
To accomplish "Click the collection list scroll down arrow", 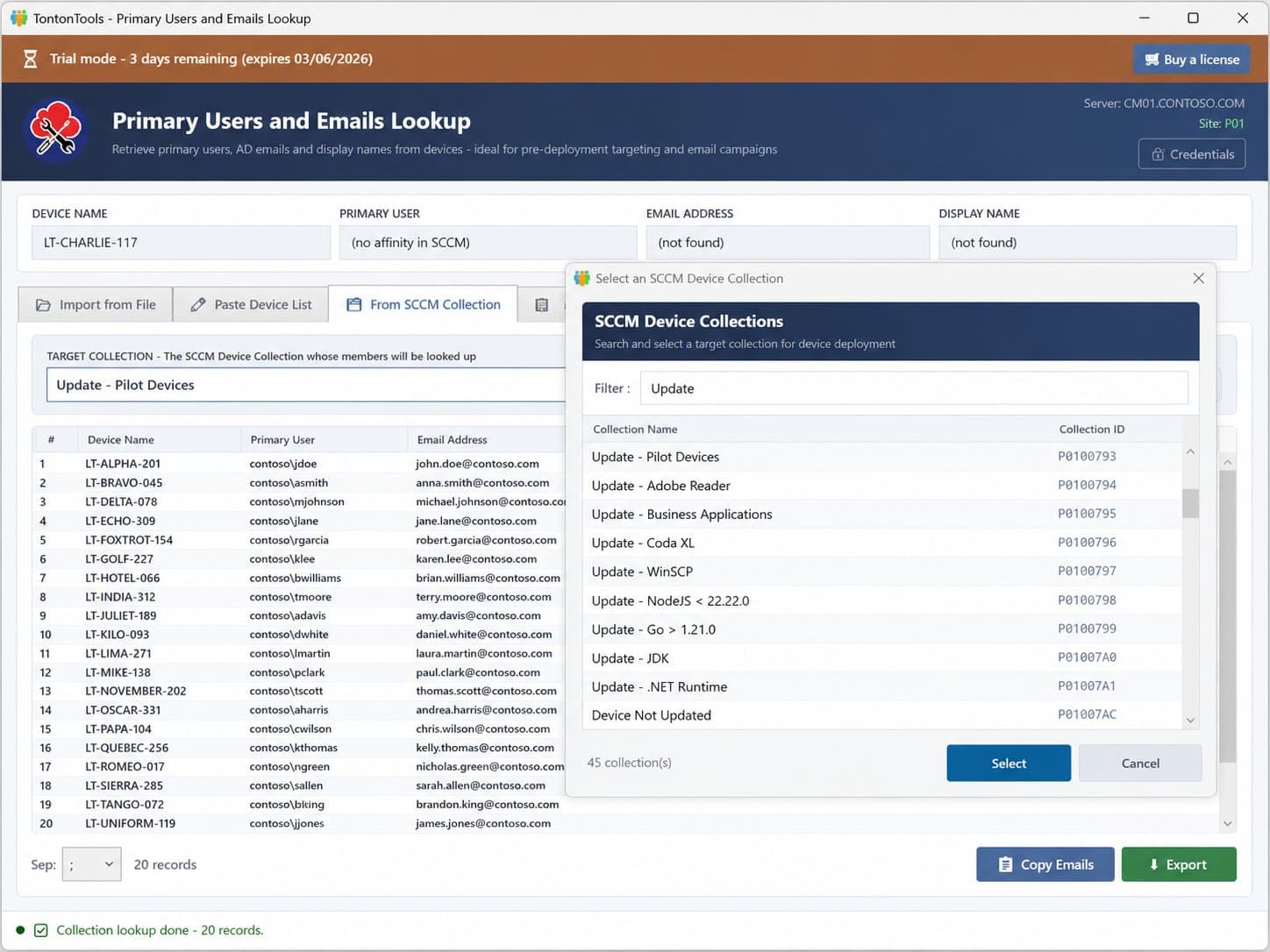I will pos(1190,720).
